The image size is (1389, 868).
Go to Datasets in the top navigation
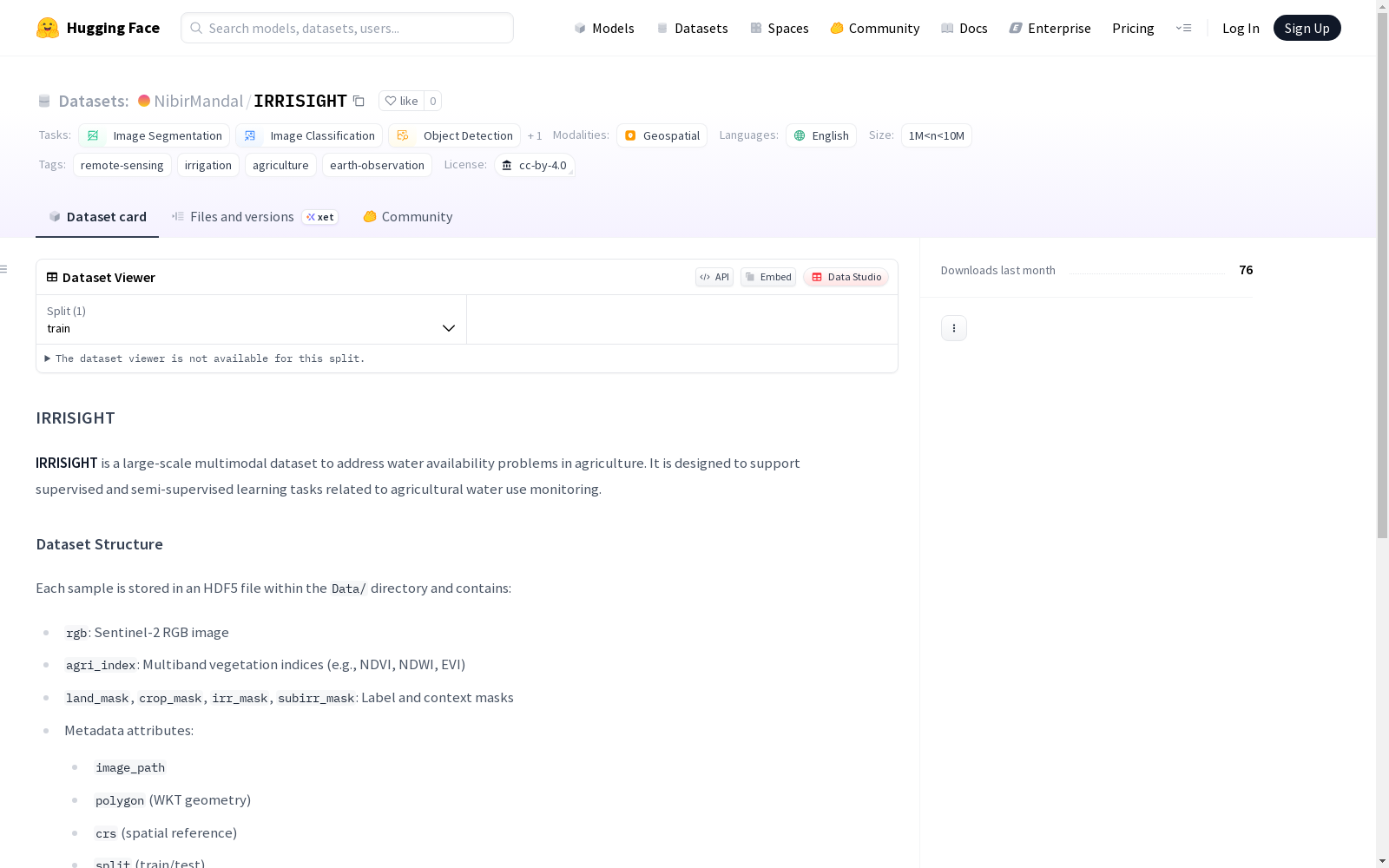pos(692,28)
